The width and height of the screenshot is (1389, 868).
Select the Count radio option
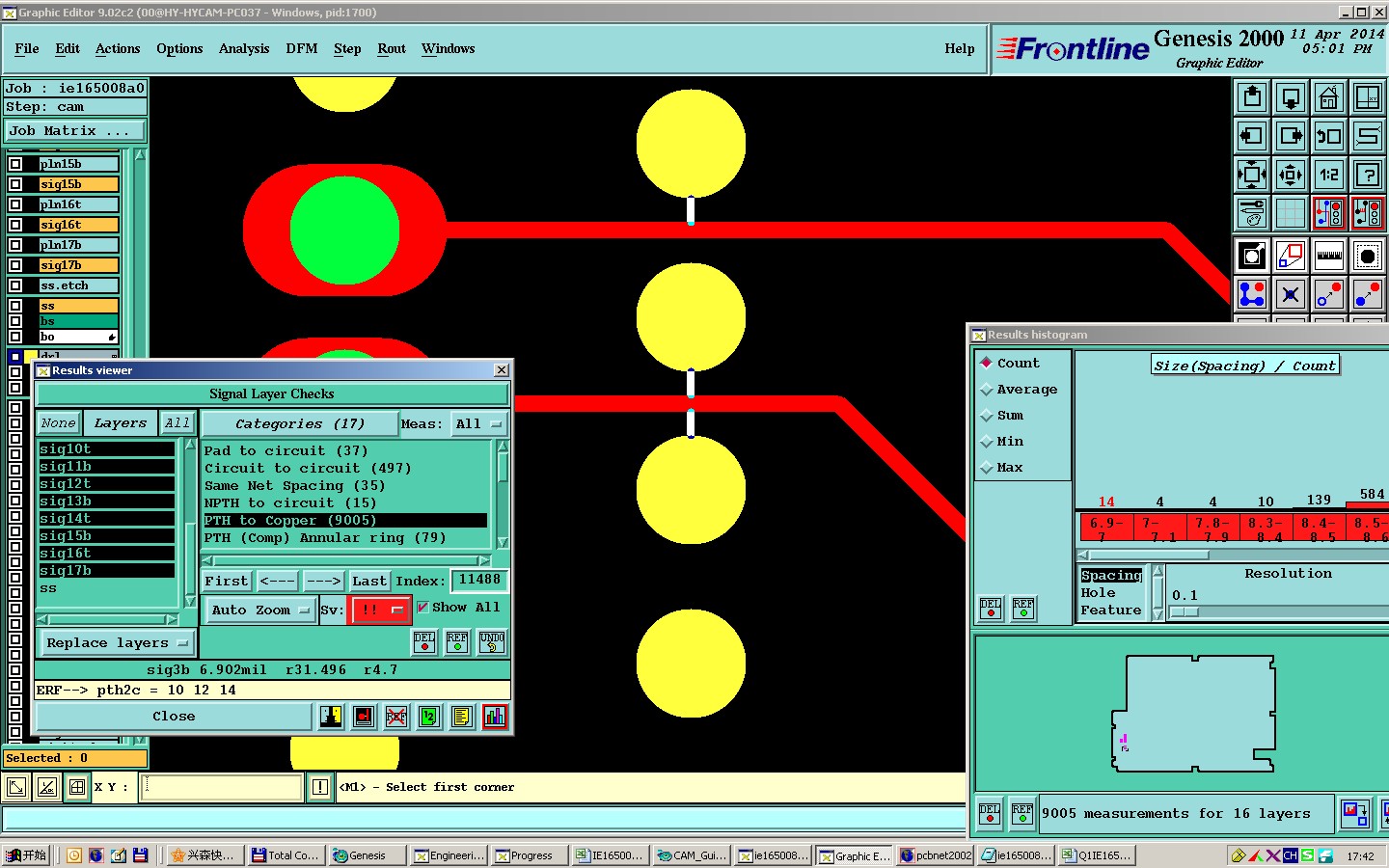986,363
